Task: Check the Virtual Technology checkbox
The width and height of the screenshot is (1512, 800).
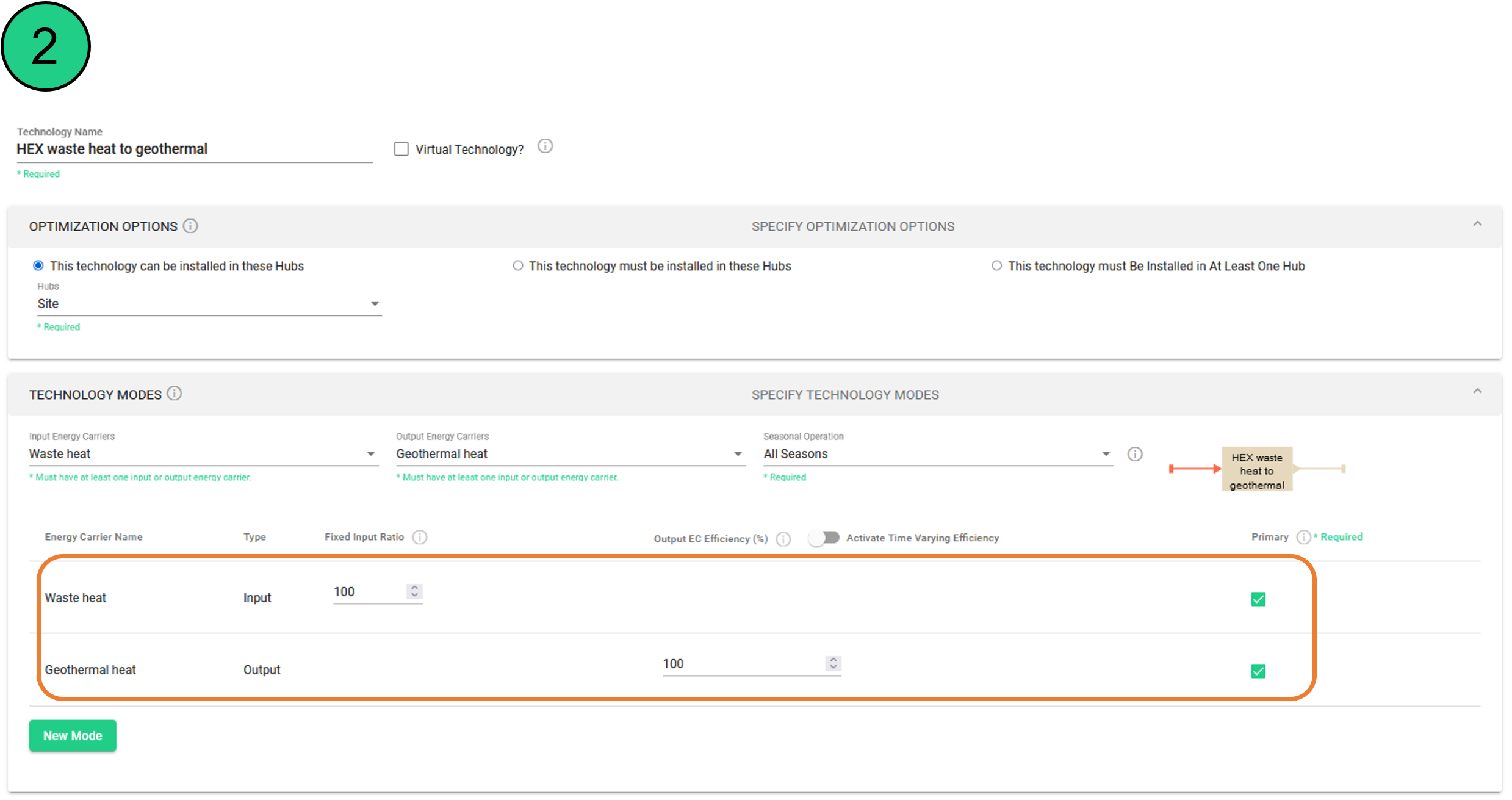Action: (401, 149)
